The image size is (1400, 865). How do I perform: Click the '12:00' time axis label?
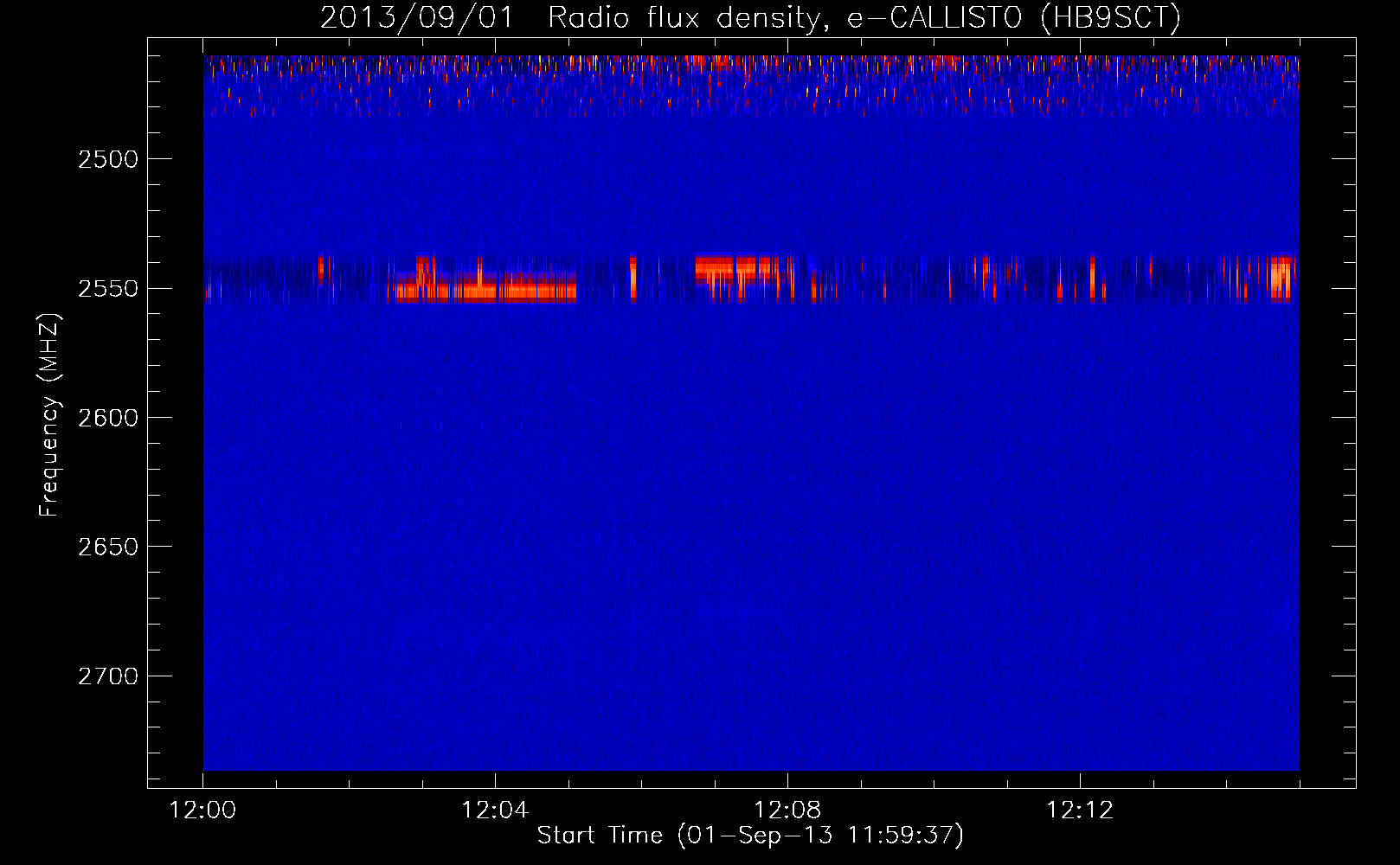coord(202,811)
